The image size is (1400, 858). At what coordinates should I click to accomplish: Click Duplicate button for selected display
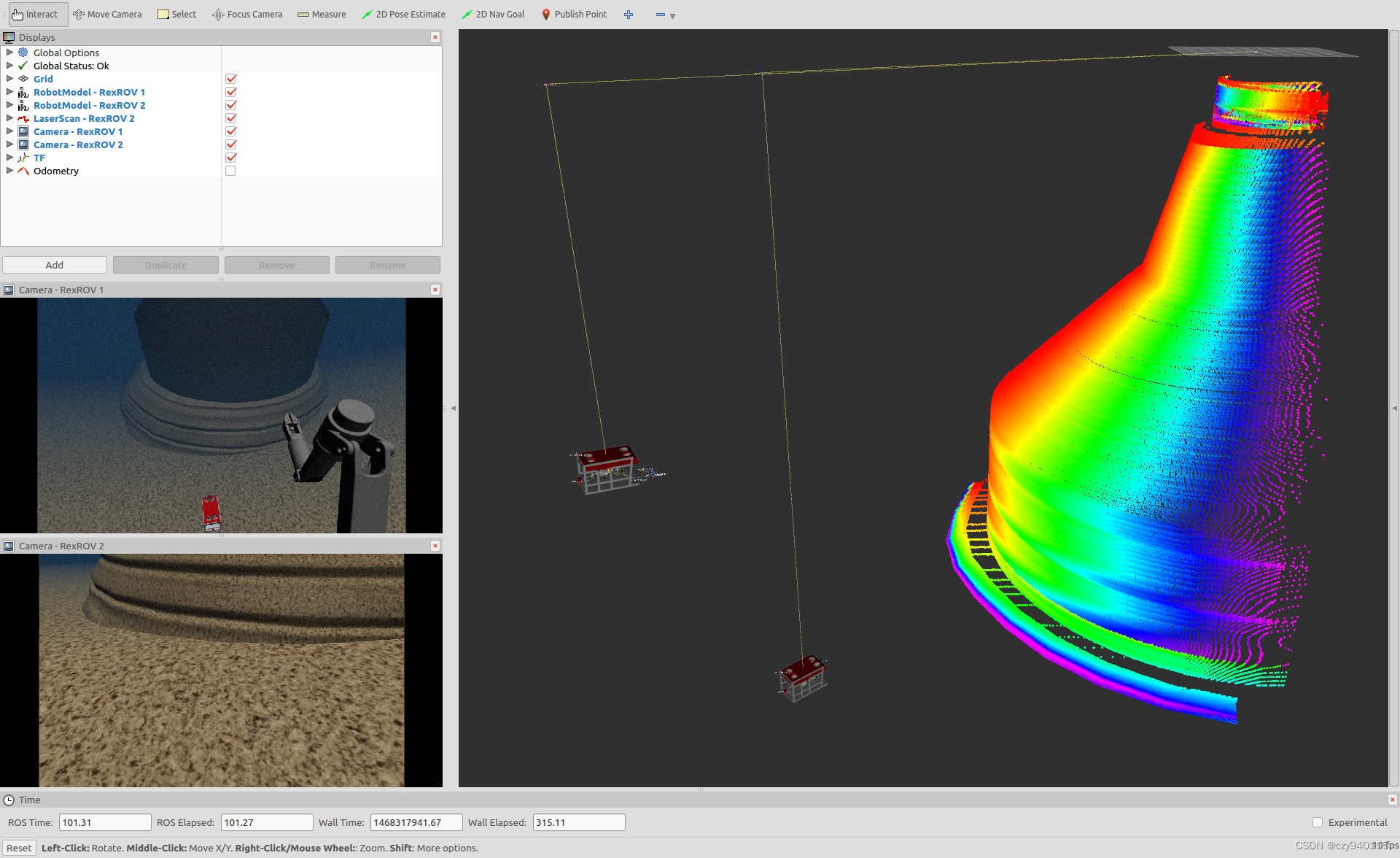(166, 265)
